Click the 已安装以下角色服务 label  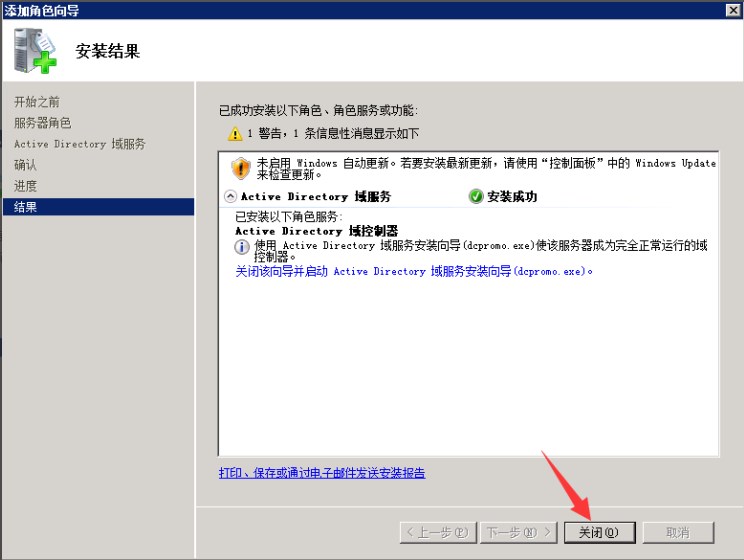click(288, 217)
